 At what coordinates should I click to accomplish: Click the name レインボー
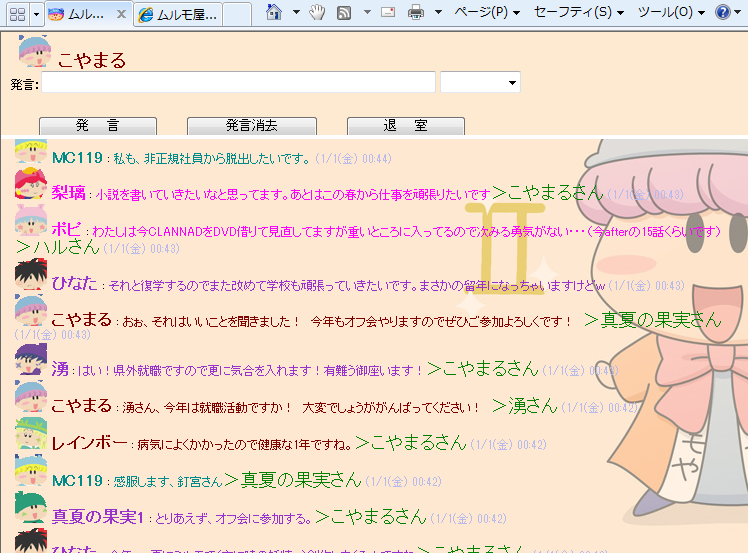(90, 443)
